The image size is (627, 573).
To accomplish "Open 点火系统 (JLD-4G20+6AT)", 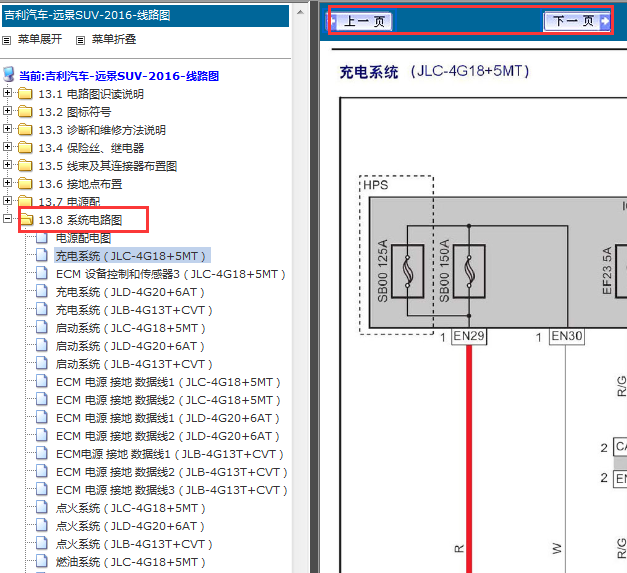I will pos(130,526).
